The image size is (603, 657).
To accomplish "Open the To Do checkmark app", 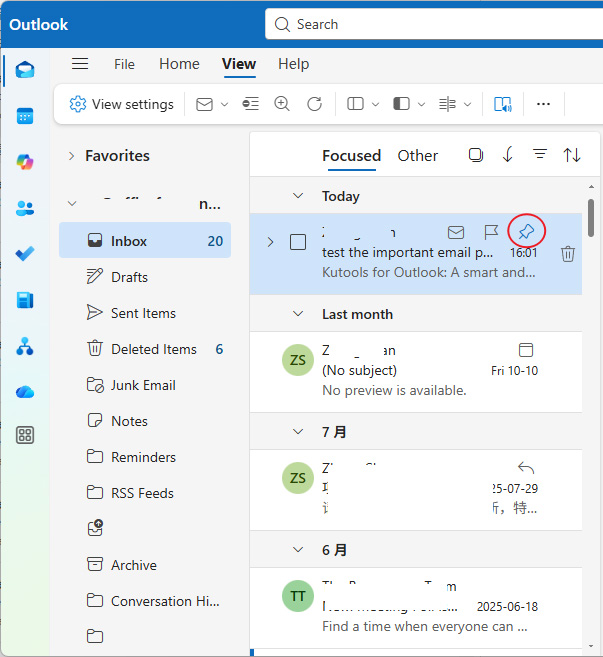I will click(x=25, y=253).
